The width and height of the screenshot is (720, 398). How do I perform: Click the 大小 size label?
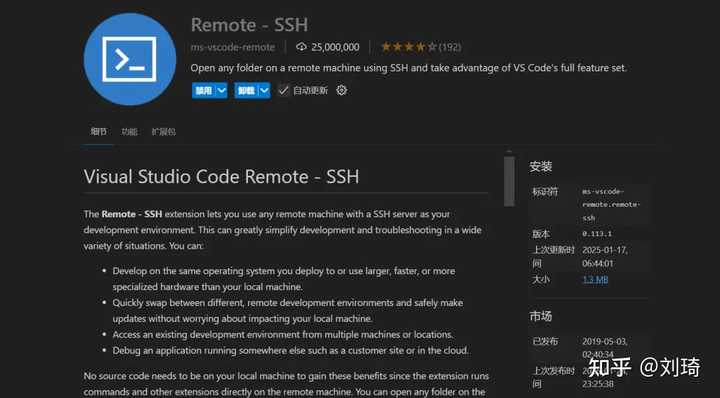(541, 279)
